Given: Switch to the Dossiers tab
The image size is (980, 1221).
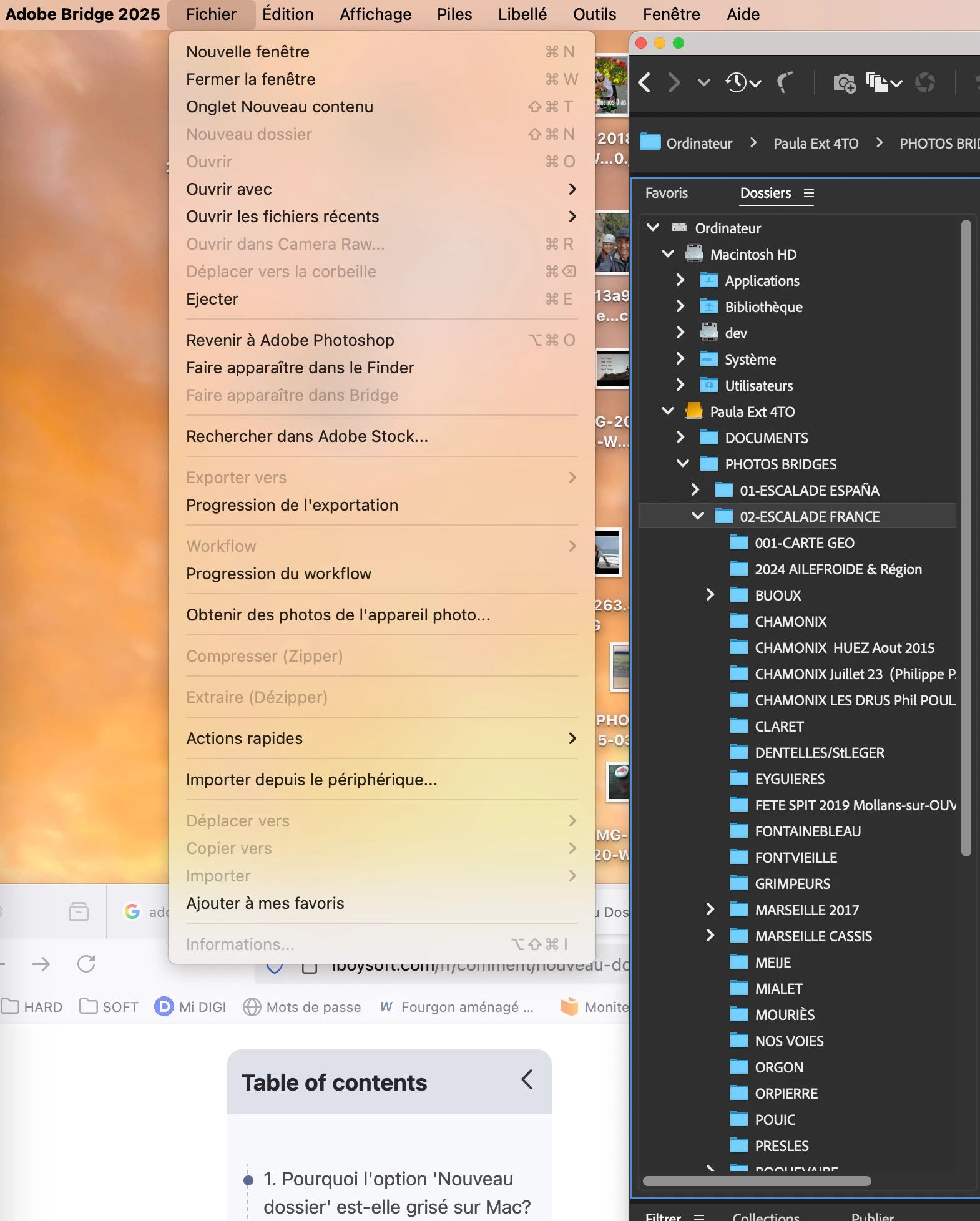Looking at the screenshot, I should click(x=765, y=193).
